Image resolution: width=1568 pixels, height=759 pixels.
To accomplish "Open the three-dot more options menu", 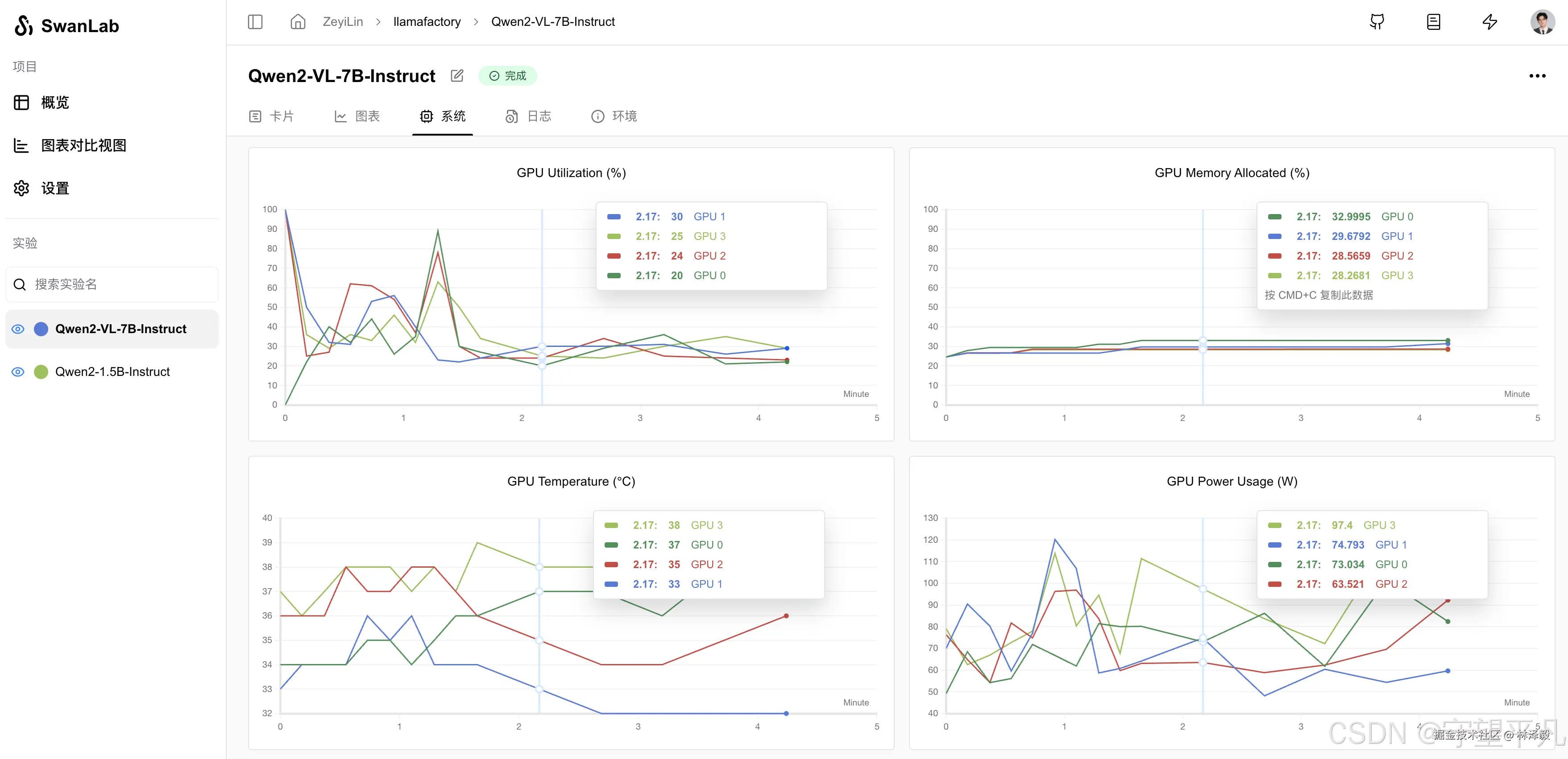I will point(1537,76).
